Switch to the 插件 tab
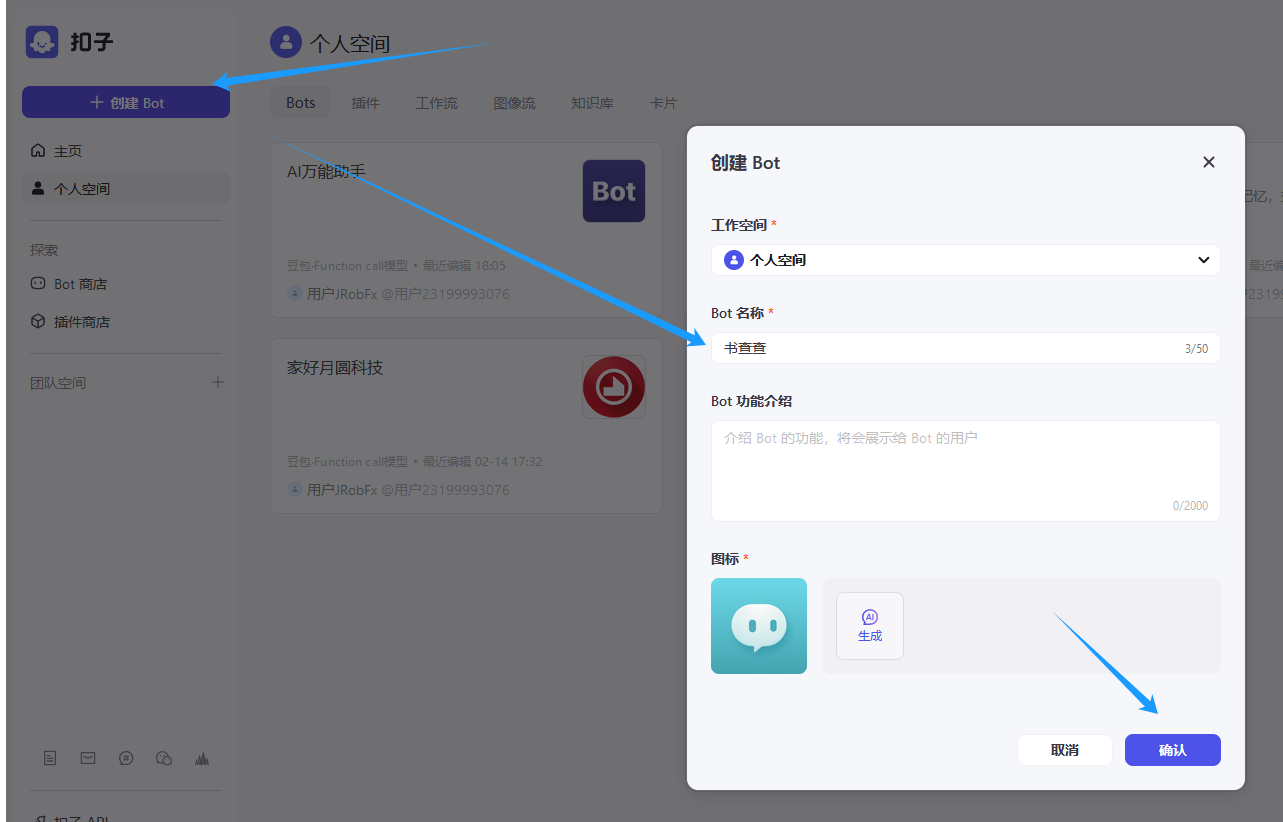 (x=365, y=103)
